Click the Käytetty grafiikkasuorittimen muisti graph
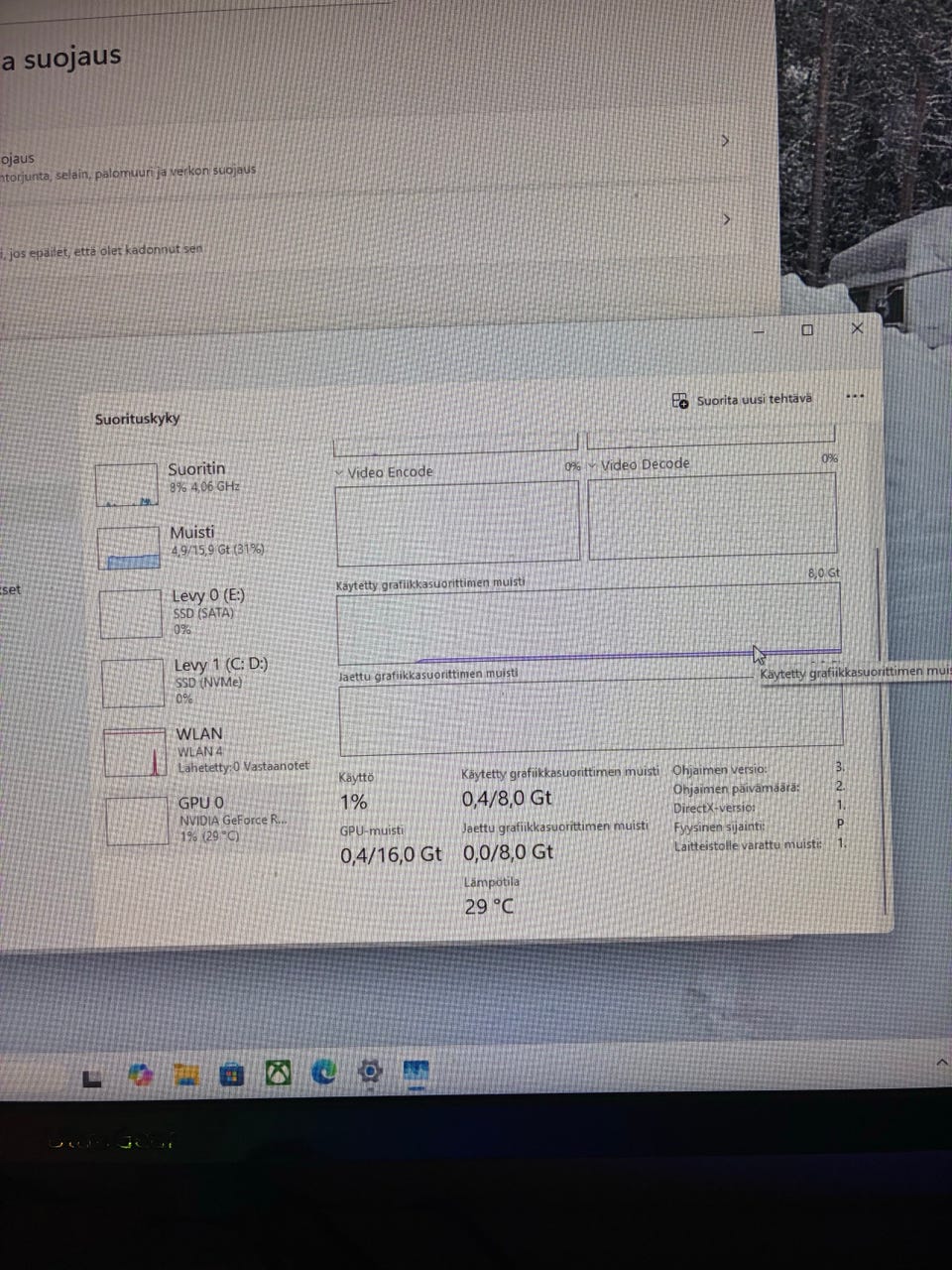 (589, 624)
